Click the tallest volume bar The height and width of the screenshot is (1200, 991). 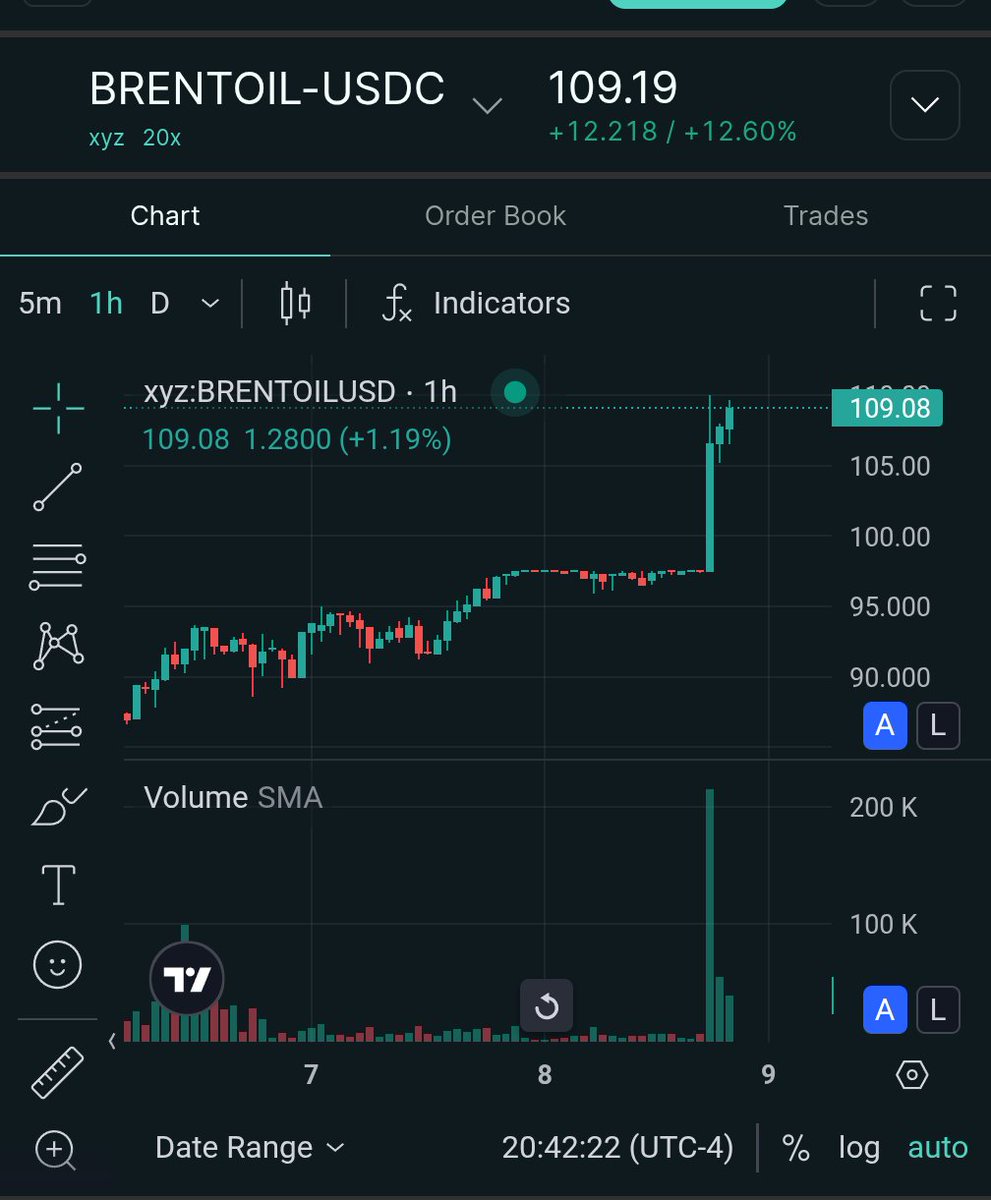click(x=710, y=915)
